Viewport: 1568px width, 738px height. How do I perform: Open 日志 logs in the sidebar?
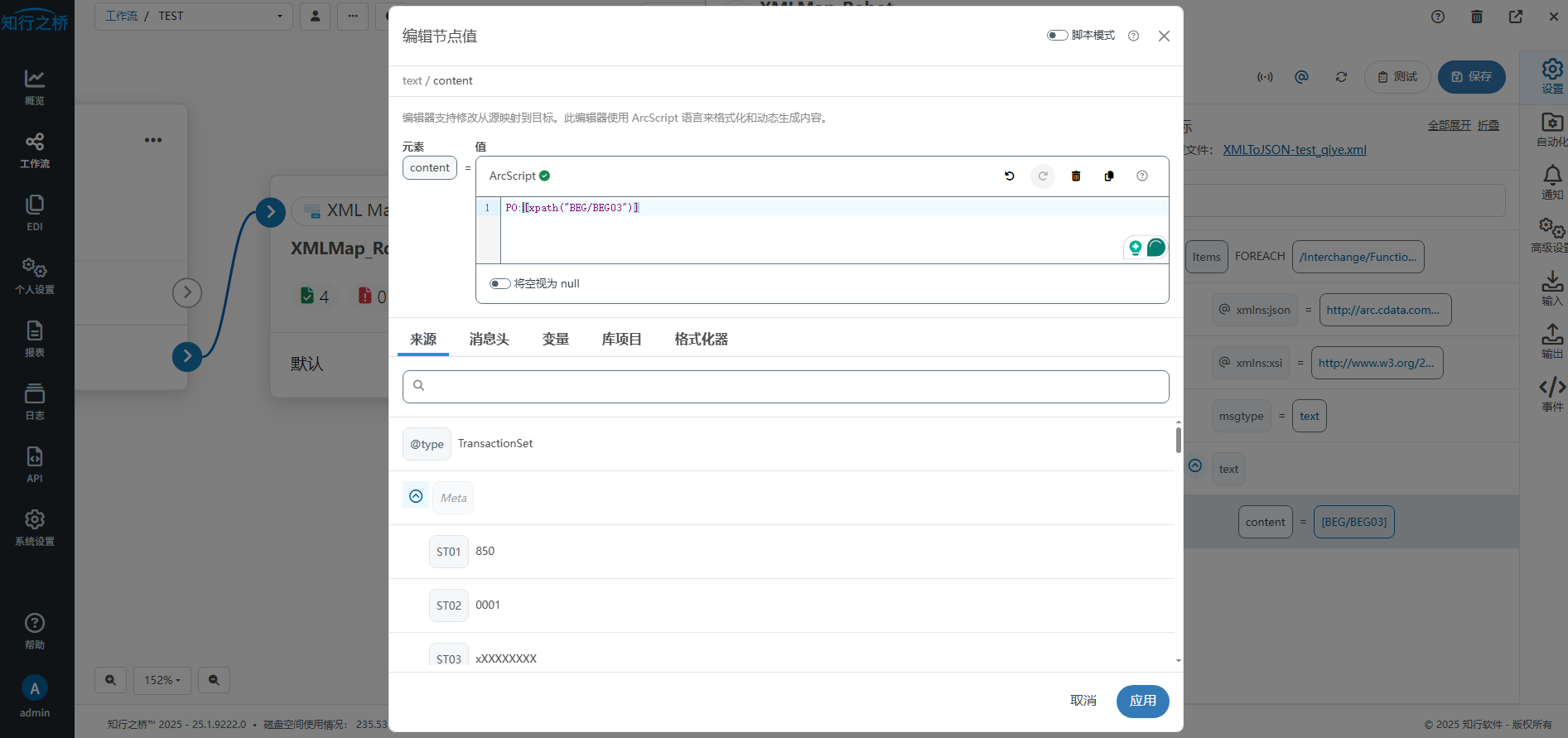(x=35, y=402)
